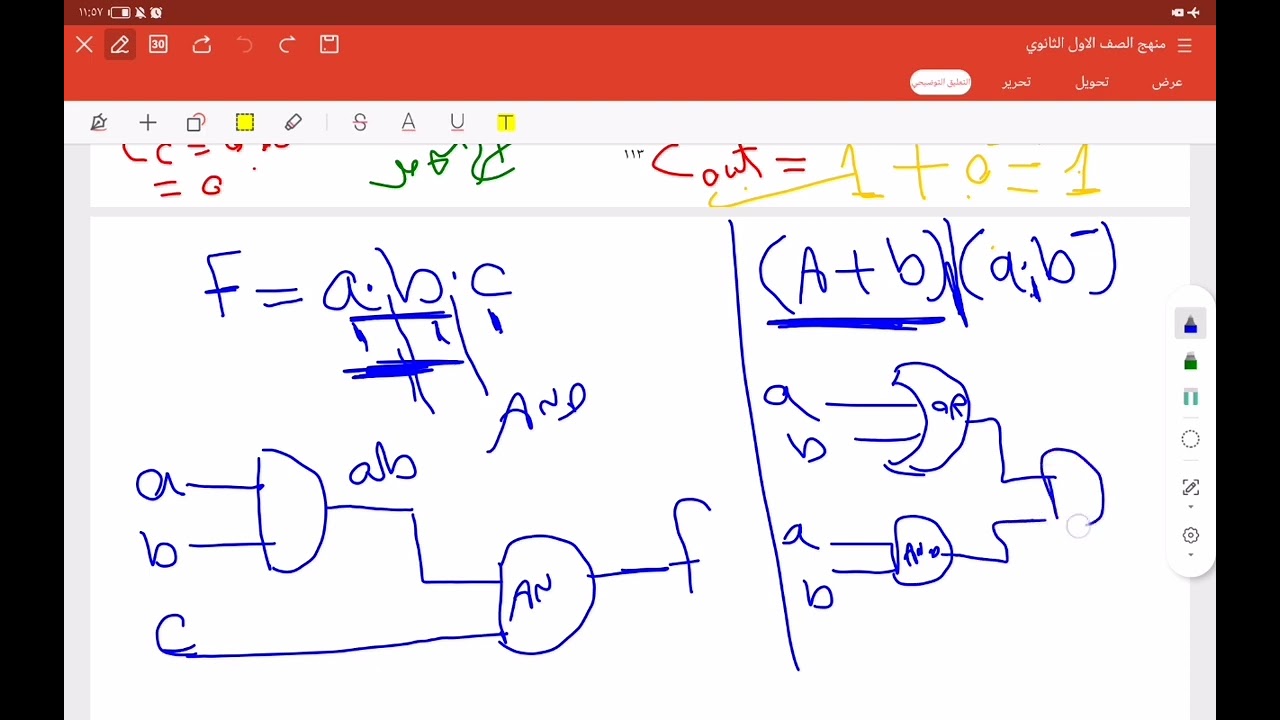Tap the battery indicator in status bar
The width and height of the screenshot is (1280, 720).
tap(119, 12)
